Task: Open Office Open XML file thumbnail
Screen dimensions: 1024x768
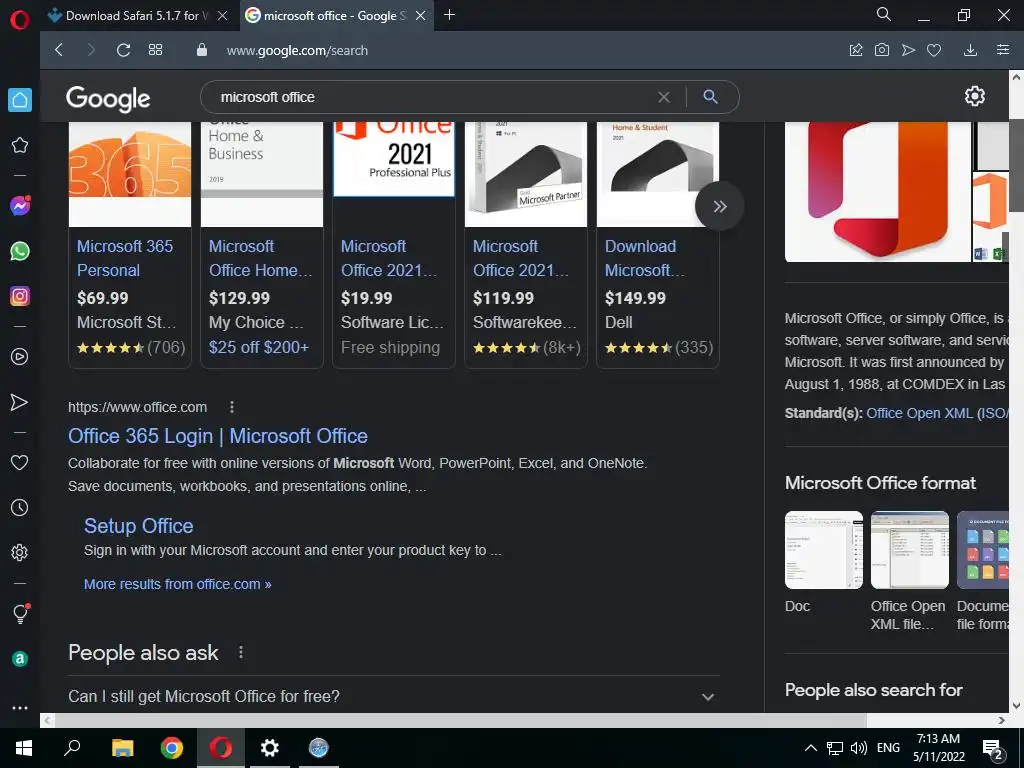Action: (910, 550)
